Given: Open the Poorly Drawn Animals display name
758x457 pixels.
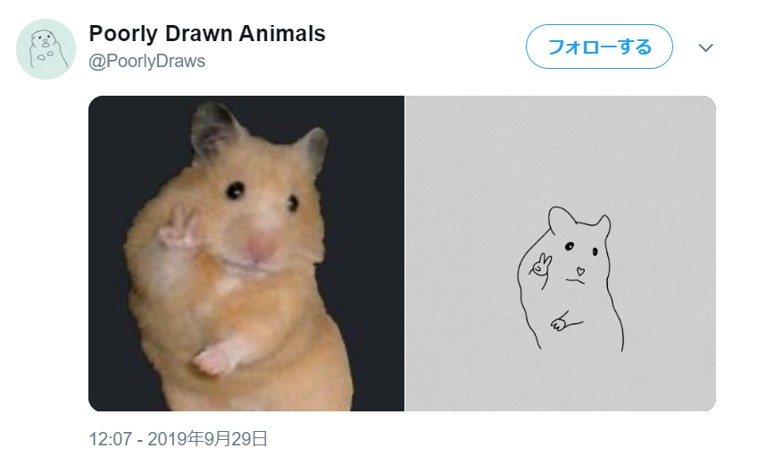Looking at the screenshot, I should click(207, 34).
